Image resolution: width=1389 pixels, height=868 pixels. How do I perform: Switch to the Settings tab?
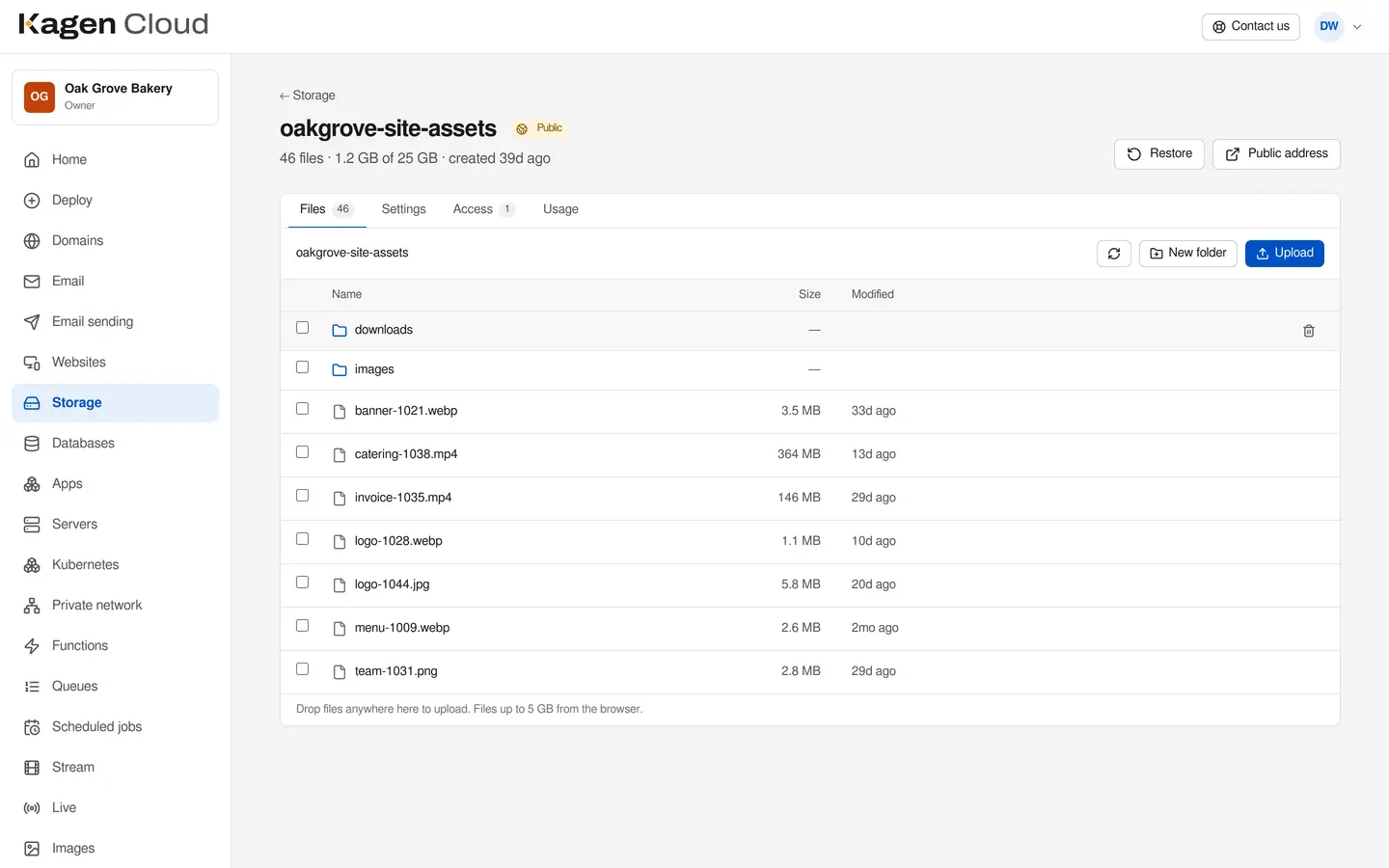403,209
